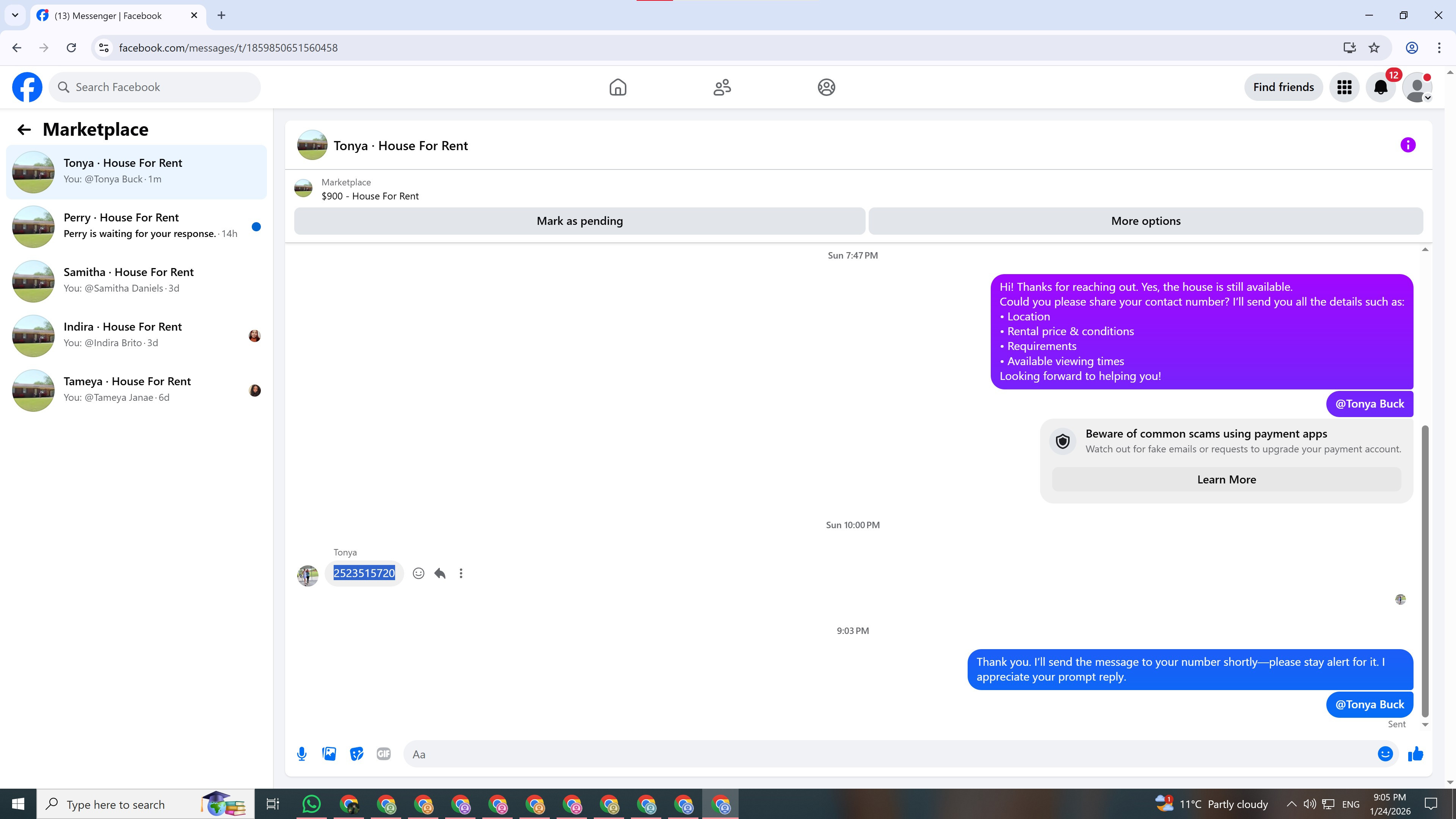Open the GIF picker
This screenshot has width=1456, height=819.
(x=384, y=754)
